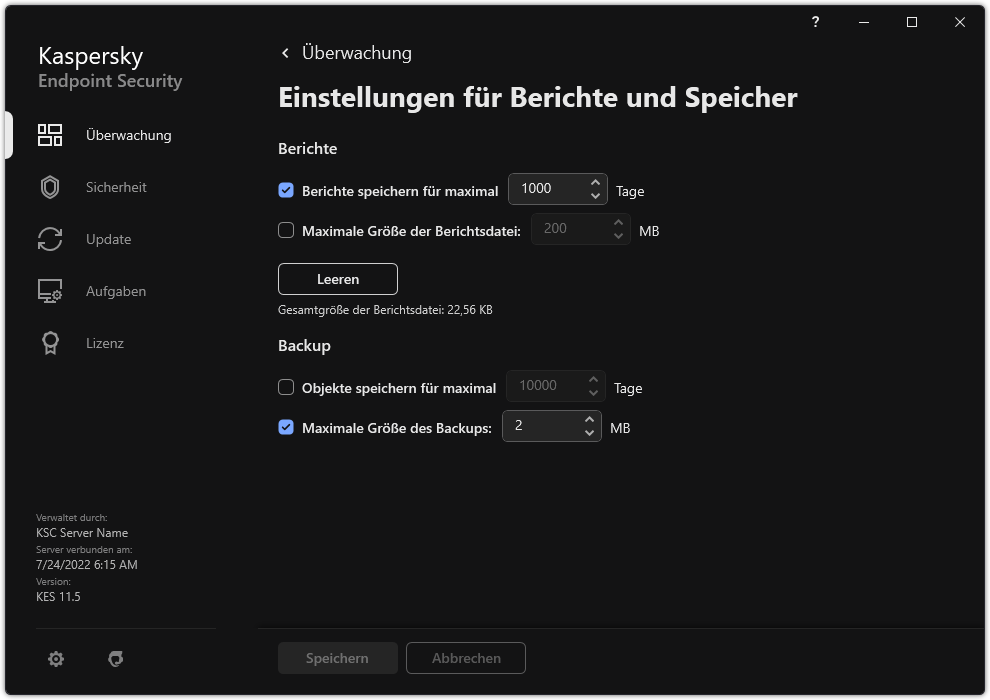This screenshot has height=700, width=990.
Task: Disable Maximale Größe des Backups checkbox
Action: [285, 427]
